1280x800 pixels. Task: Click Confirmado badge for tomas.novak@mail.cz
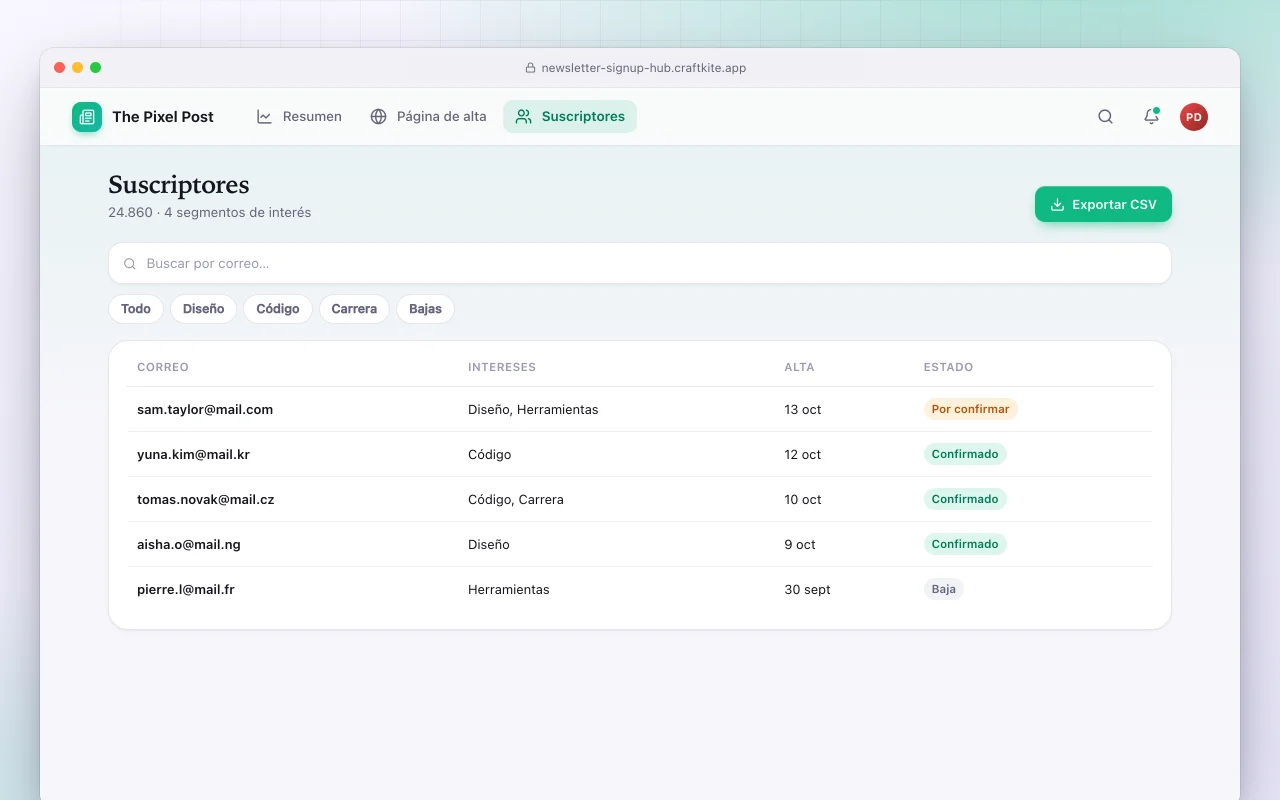click(x=965, y=499)
